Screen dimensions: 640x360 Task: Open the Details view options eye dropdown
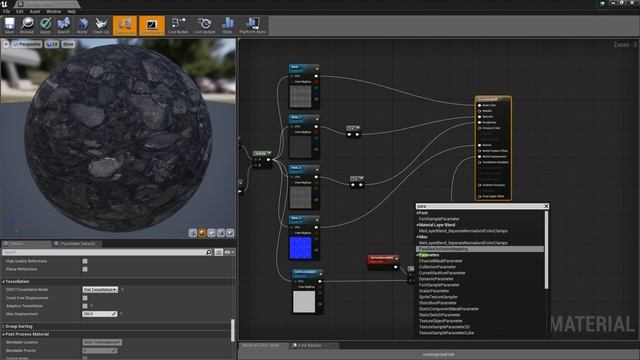(229, 252)
